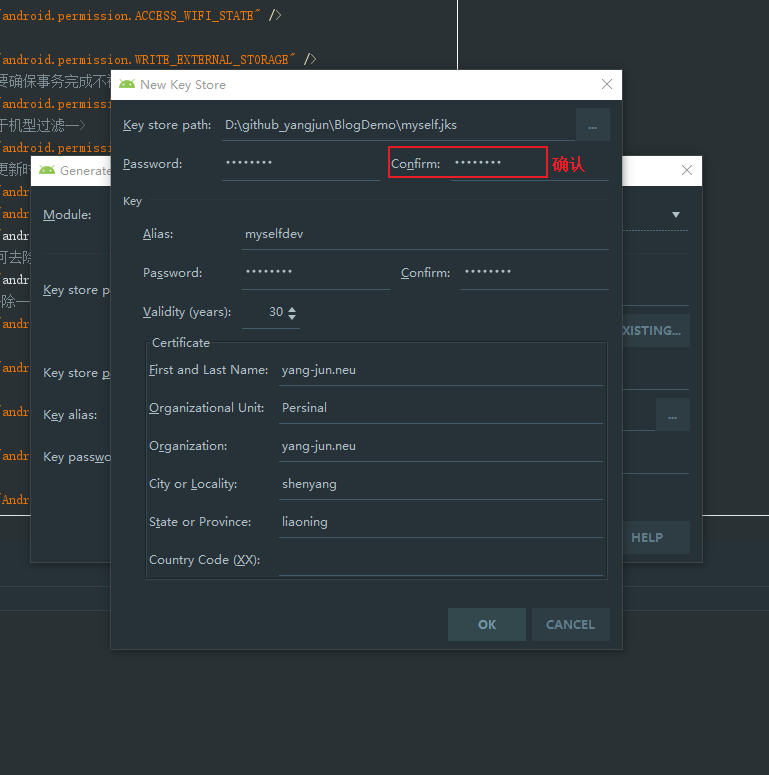Screen dimensions: 769x775
Task: Focus the keystore Password field
Action: click(300, 164)
